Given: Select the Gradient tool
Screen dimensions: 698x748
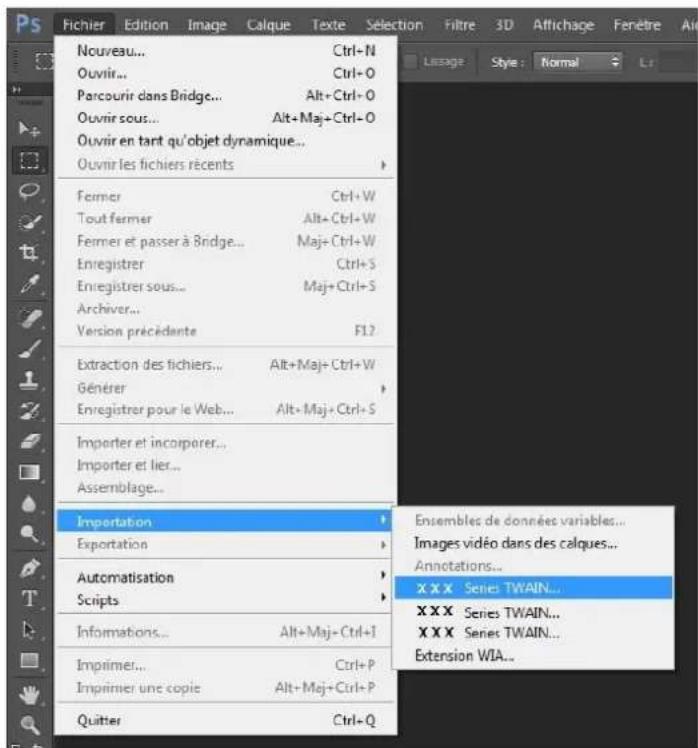Looking at the screenshot, I should tap(29, 472).
